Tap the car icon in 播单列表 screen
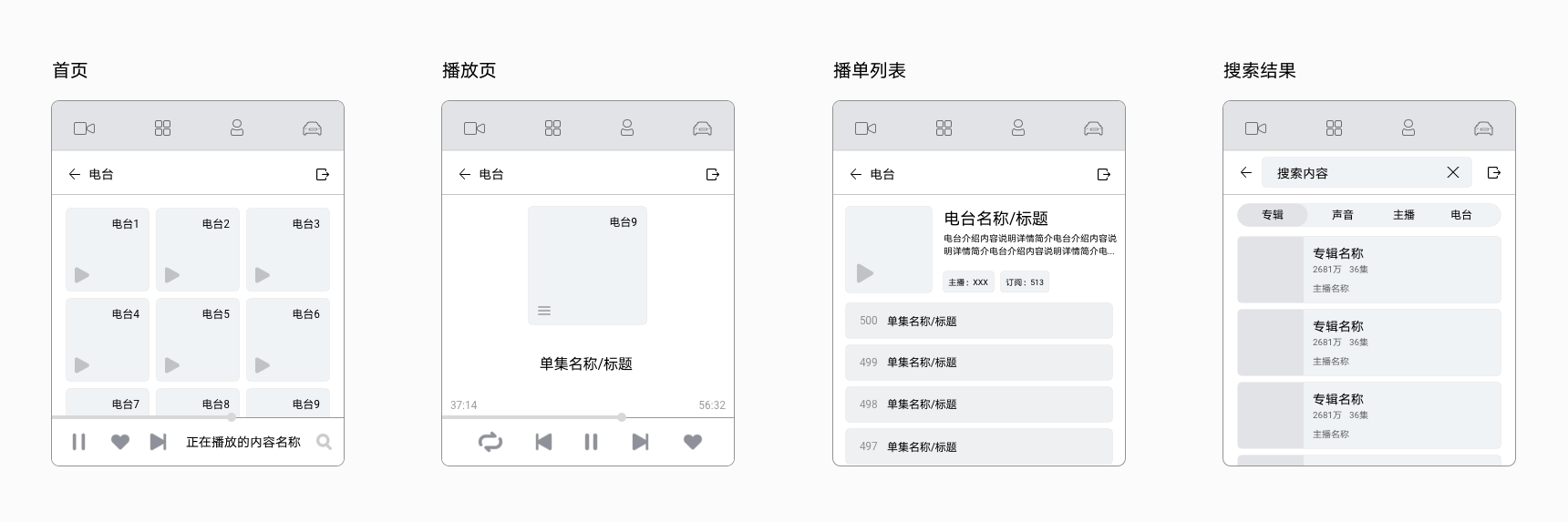This screenshot has height=522, width=1568. click(x=1093, y=128)
